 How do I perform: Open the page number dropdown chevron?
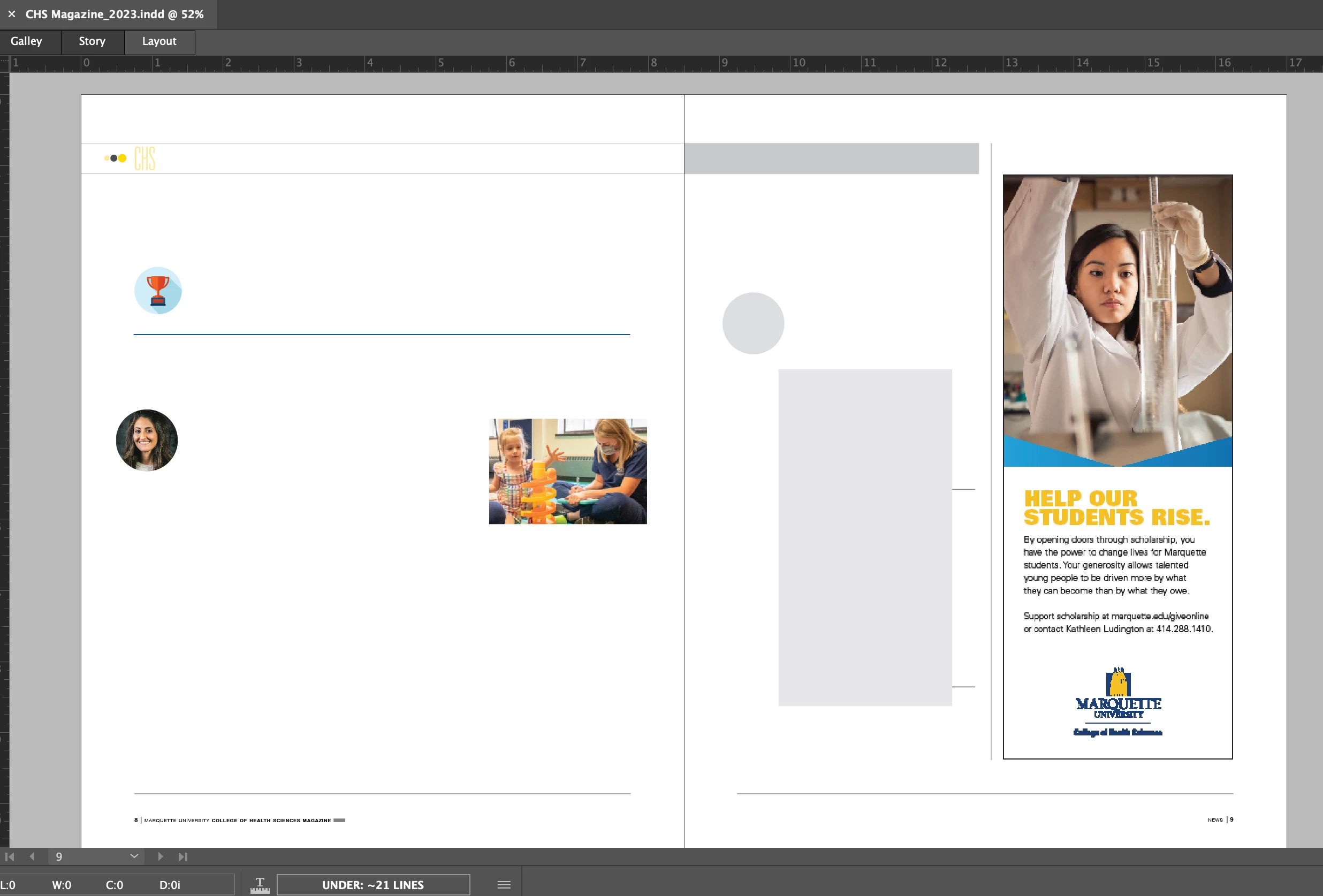134,856
